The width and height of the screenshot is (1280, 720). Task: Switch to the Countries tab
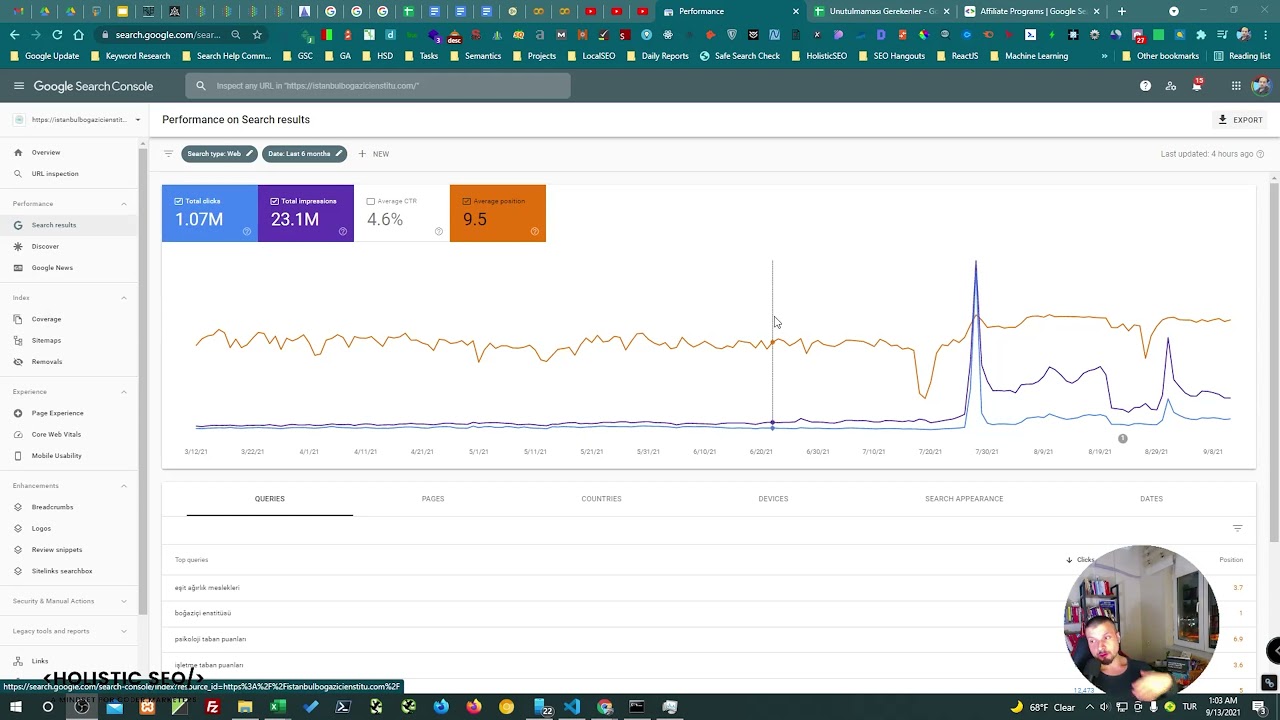pos(601,499)
